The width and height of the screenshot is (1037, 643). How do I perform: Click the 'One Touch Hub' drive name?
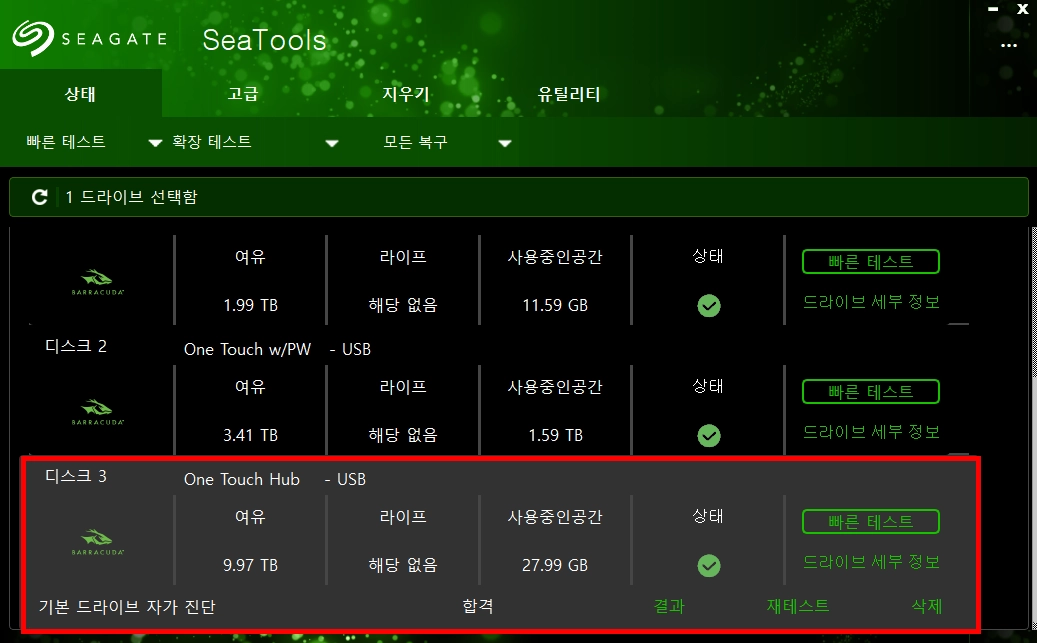[241, 479]
